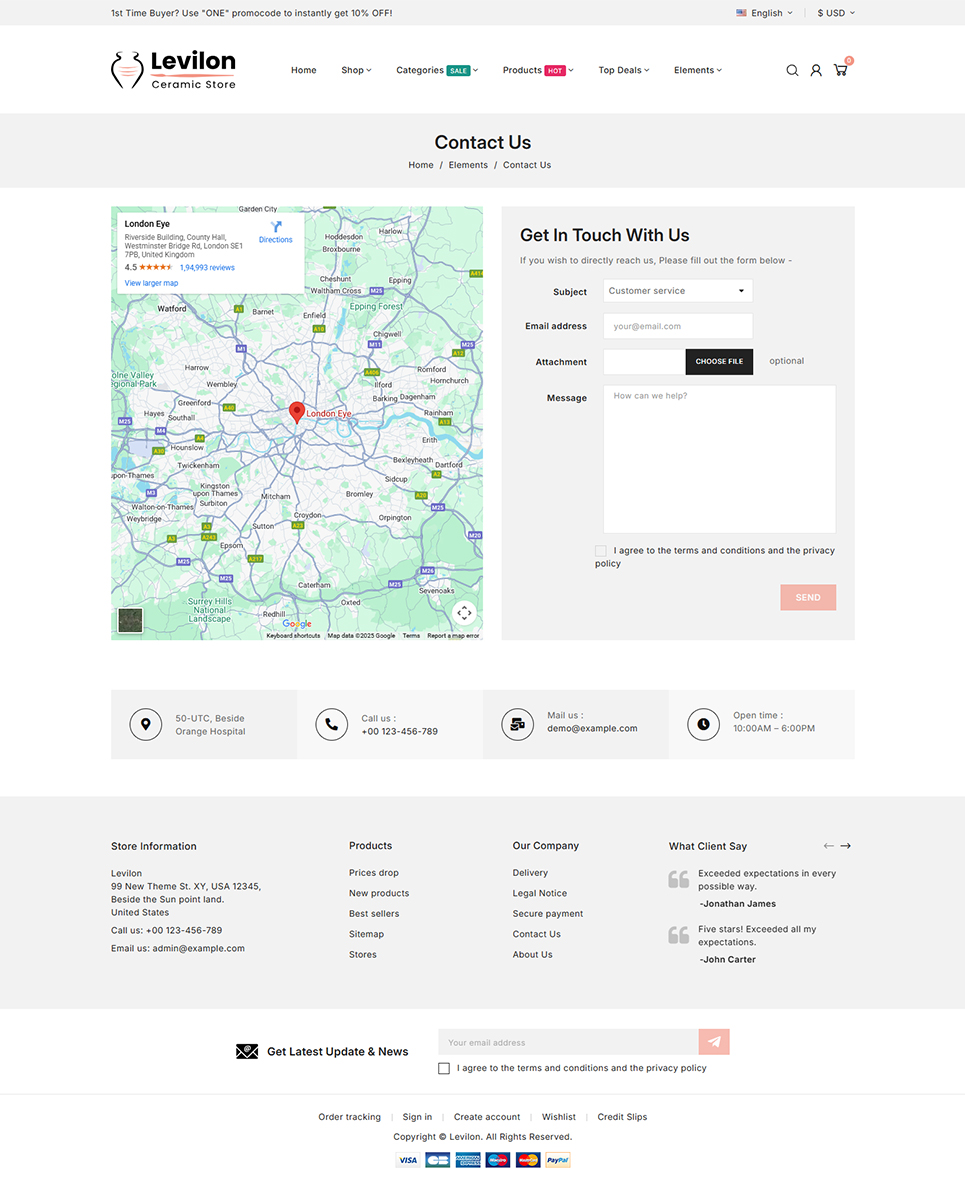The width and height of the screenshot is (965, 1186).
Task: Go to the Home menu item
Action: click(x=304, y=70)
